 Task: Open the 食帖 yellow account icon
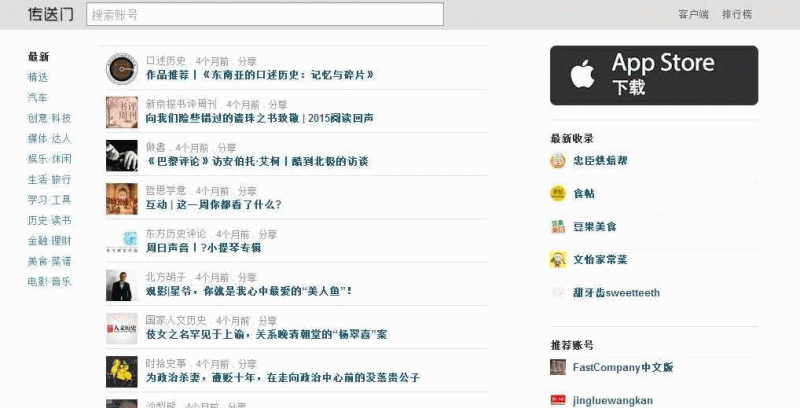558,194
